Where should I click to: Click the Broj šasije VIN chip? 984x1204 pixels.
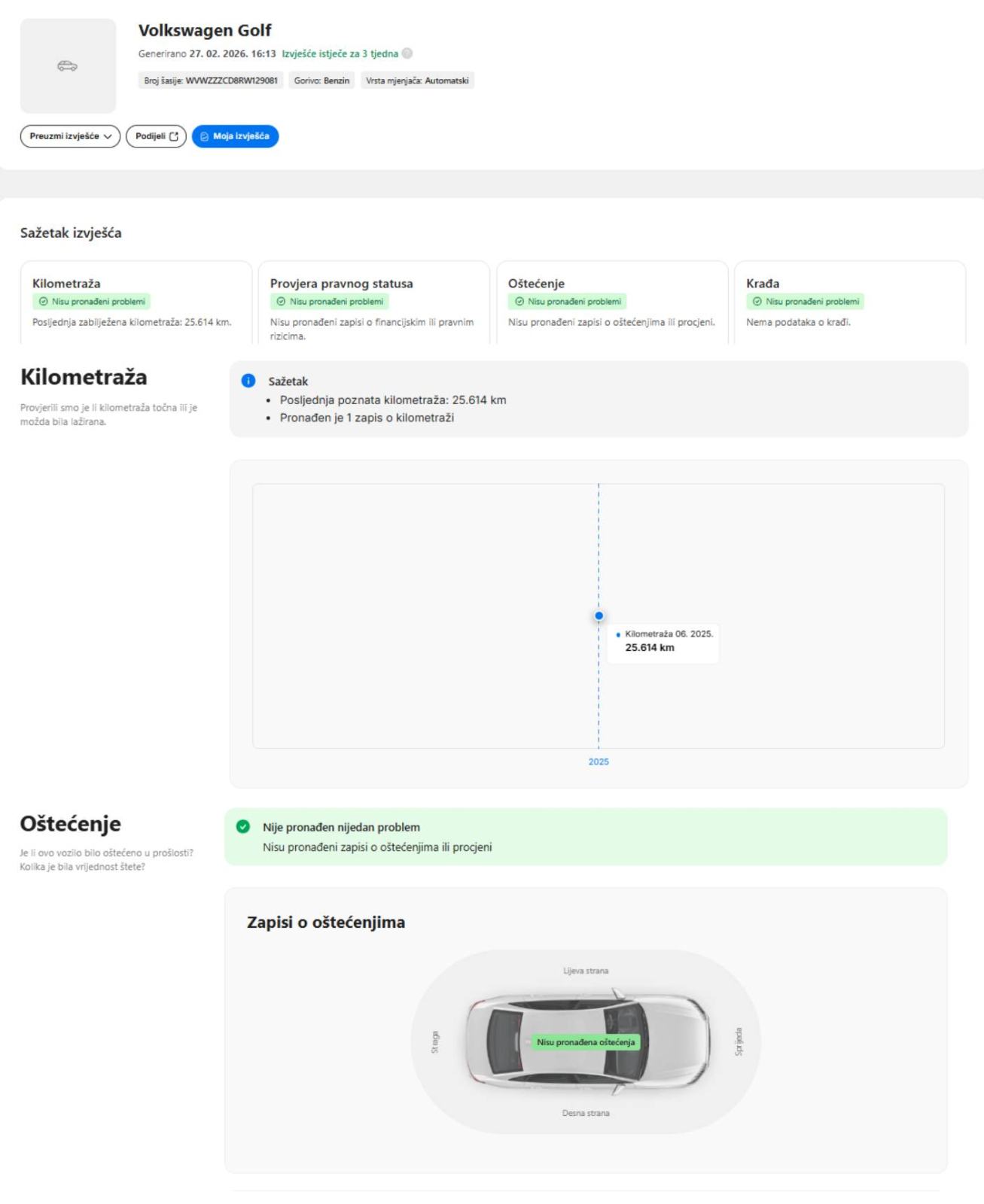coord(211,81)
